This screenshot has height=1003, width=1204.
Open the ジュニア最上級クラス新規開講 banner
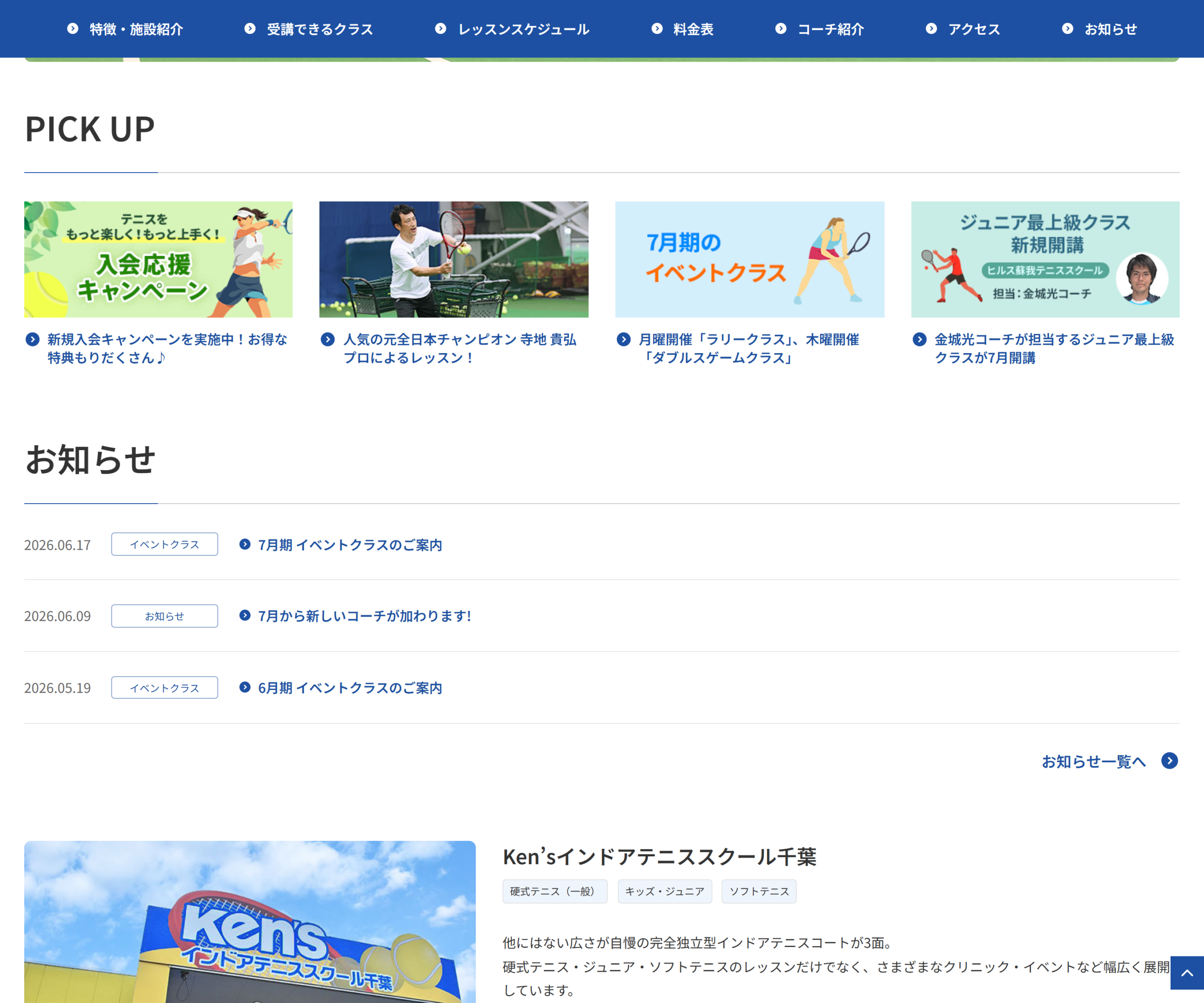(x=1045, y=259)
